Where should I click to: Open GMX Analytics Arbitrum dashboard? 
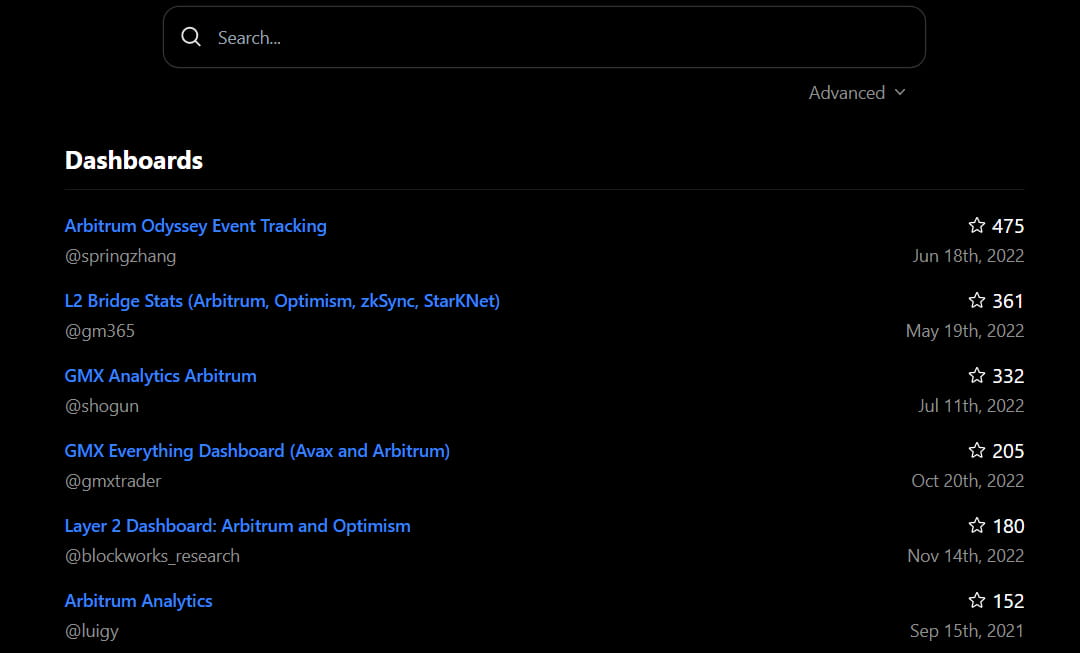pos(161,376)
